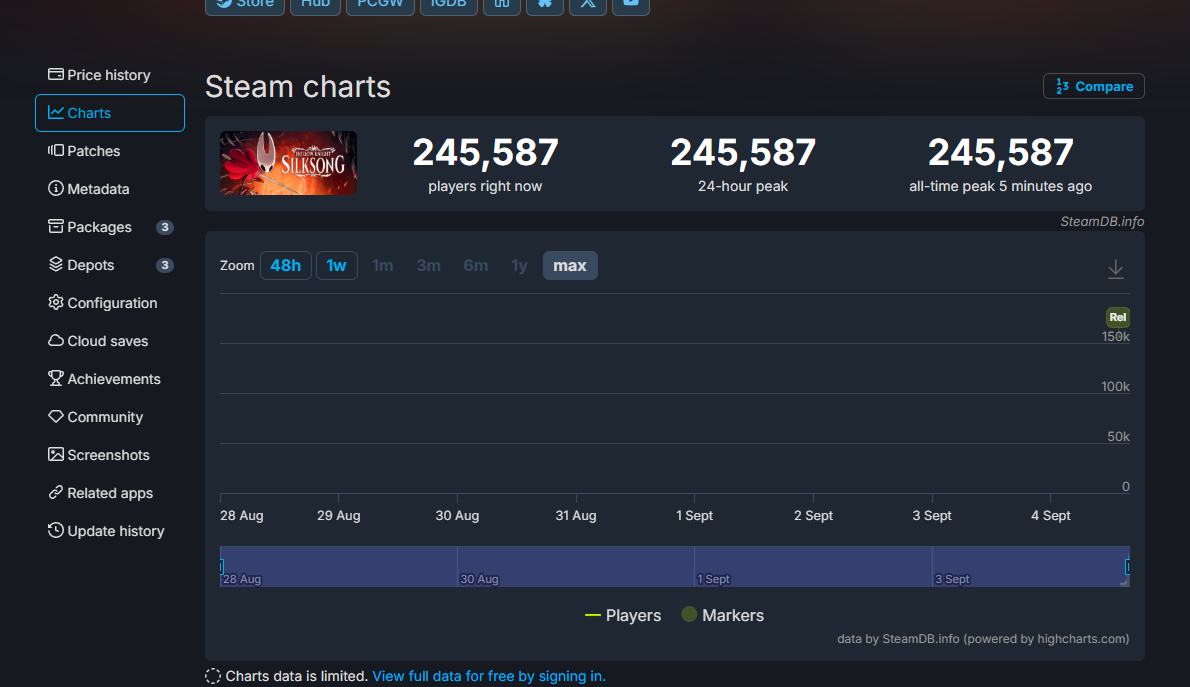Open 'View full data for free by signing in' link
This screenshot has height=687, width=1190.
[489, 676]
